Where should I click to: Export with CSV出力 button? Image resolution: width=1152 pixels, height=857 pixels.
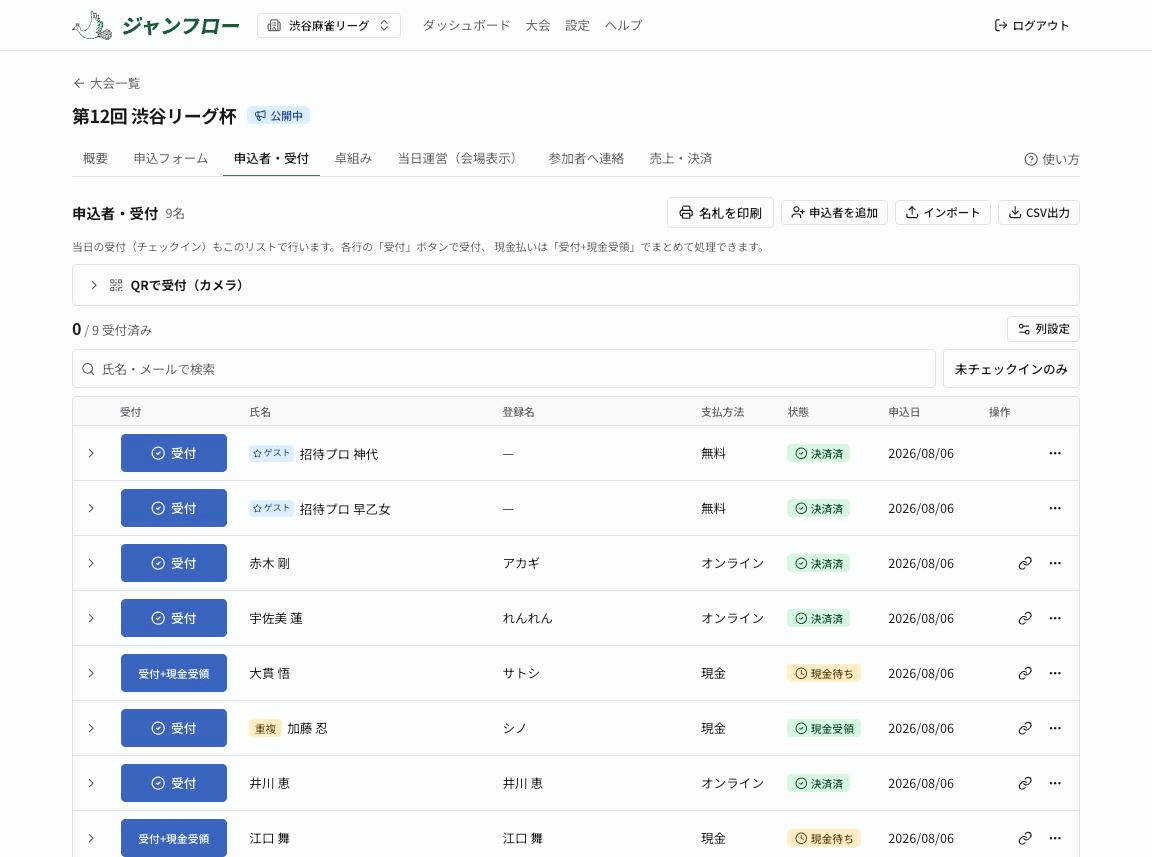pos(1038,212)
